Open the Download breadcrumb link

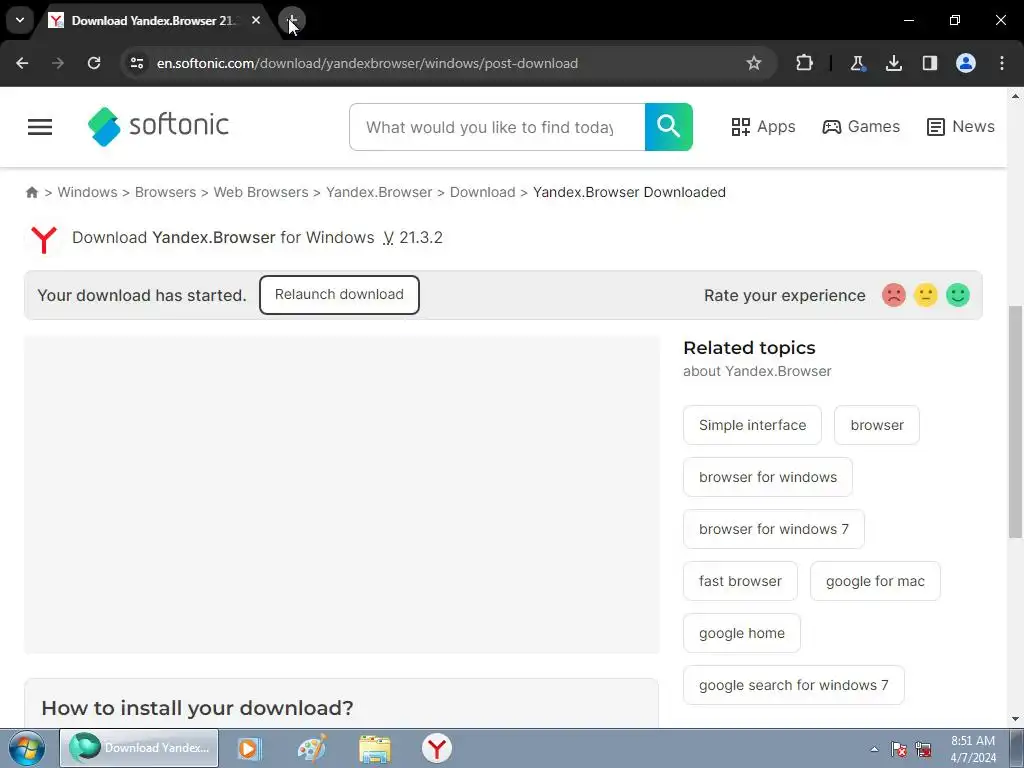click(483, 192)
